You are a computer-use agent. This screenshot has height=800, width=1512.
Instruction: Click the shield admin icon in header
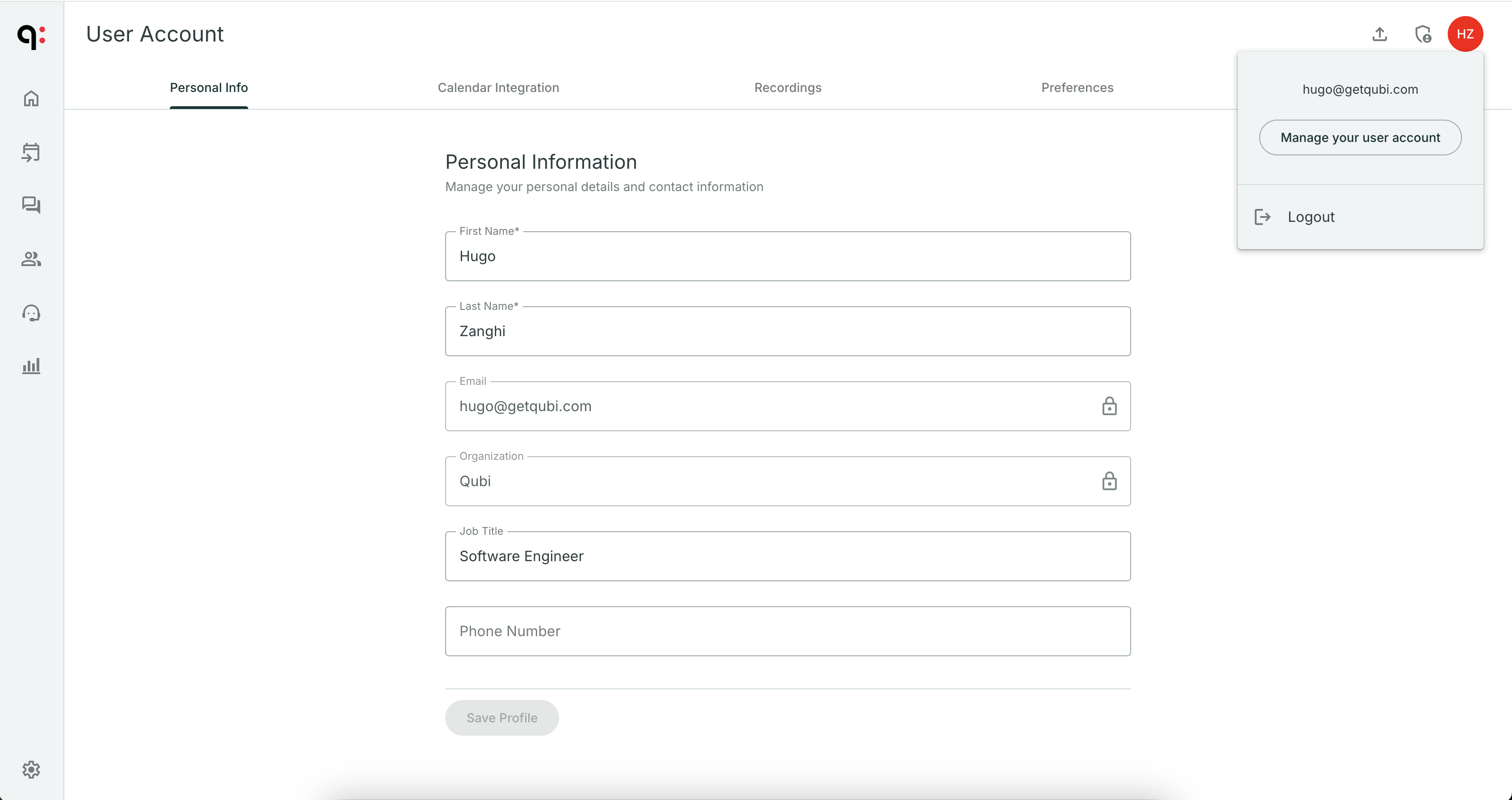[x=1423, y=34]
